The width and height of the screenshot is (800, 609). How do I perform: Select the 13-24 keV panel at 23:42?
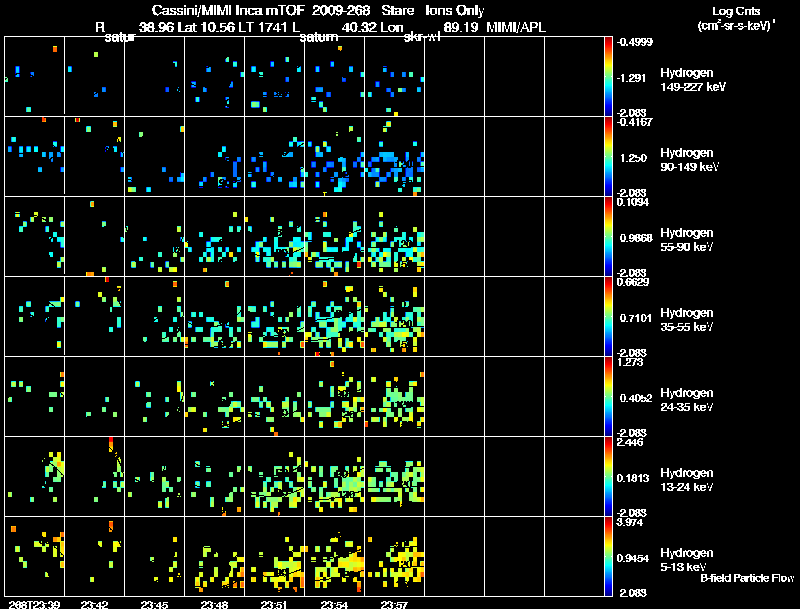coord(94,476)
